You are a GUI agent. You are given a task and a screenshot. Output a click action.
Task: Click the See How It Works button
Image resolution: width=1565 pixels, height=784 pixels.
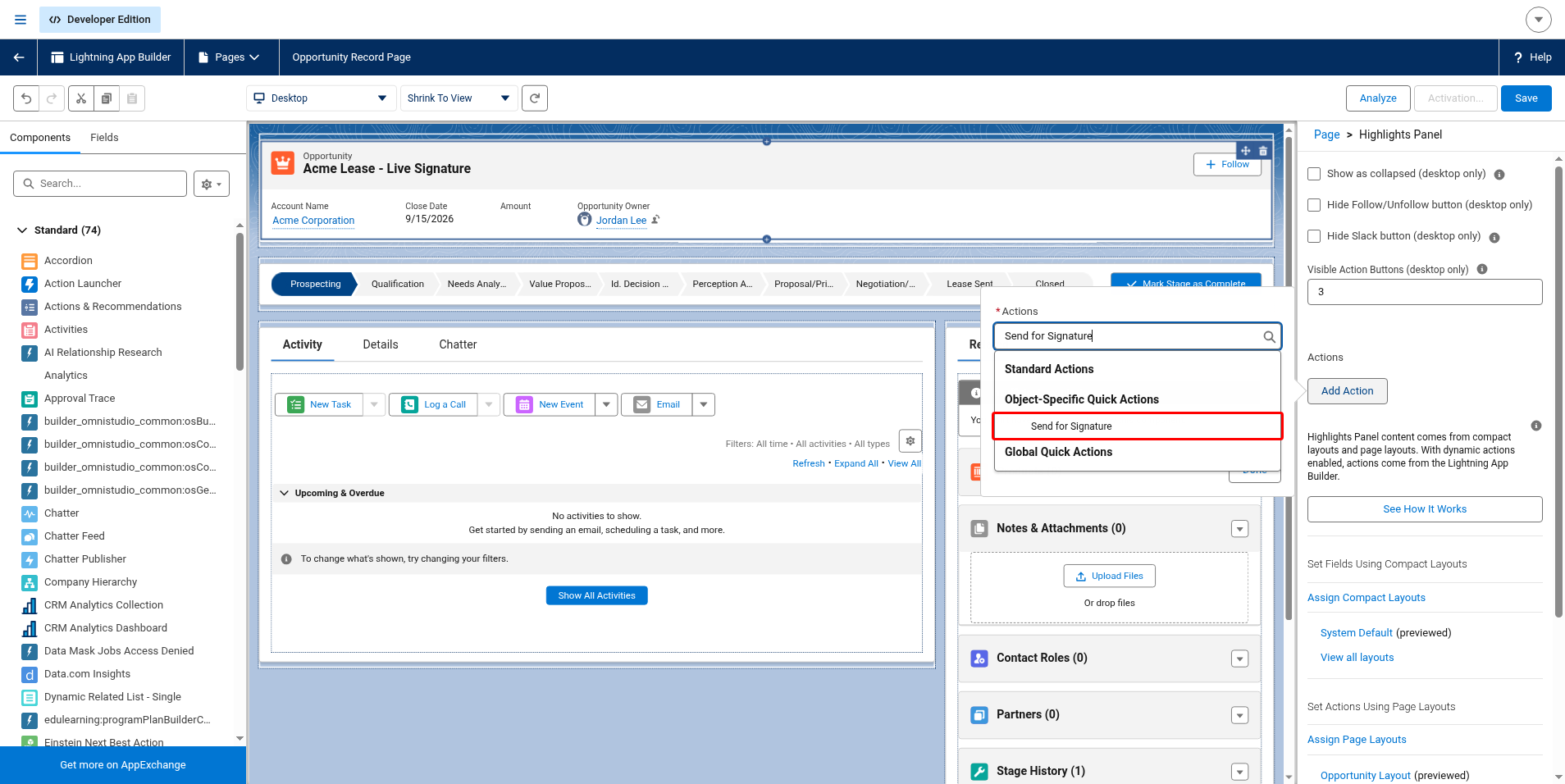pyautogui.click(x=1425, y=509)
